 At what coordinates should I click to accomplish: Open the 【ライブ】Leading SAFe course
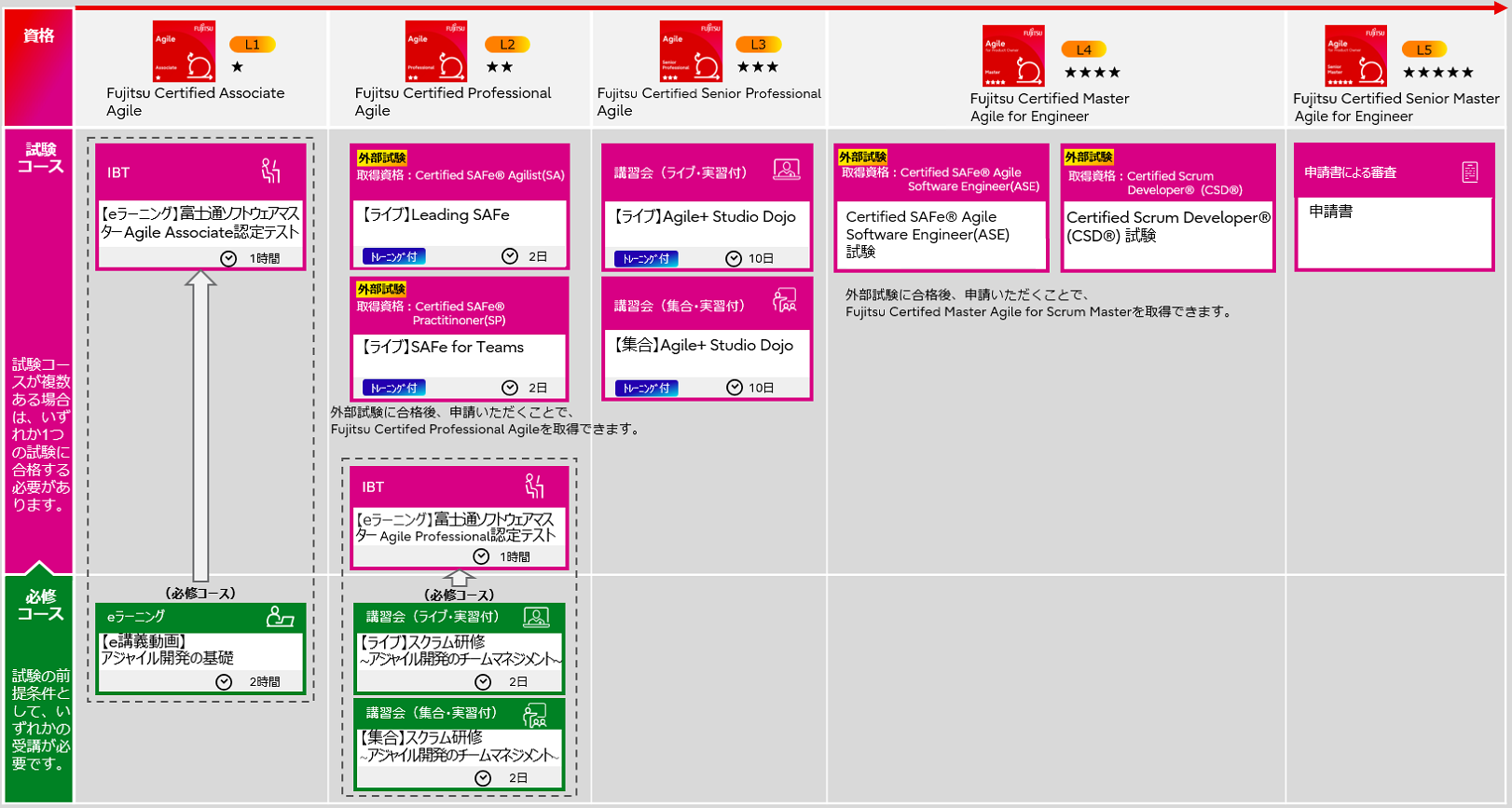point(436,214)
